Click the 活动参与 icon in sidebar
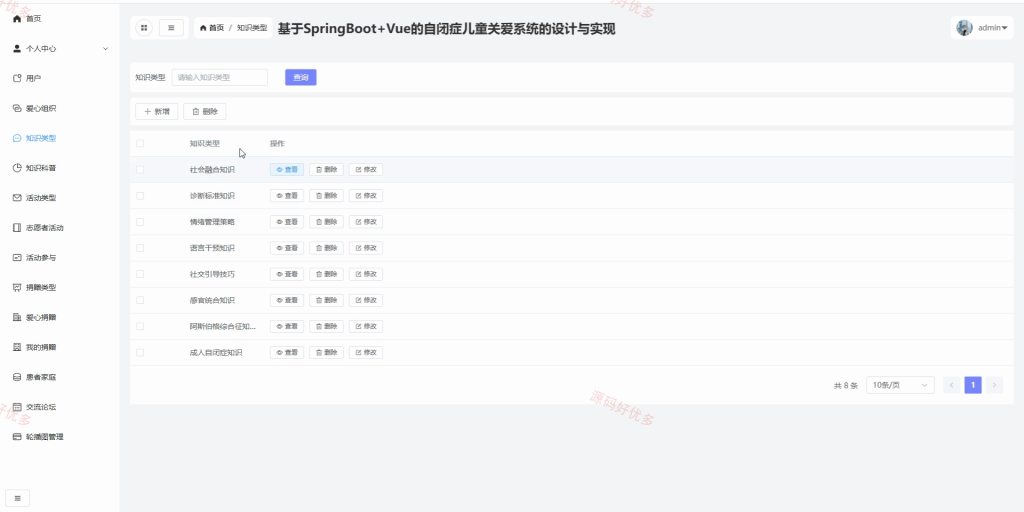Image resolution: width=1024 pixels, height=512 pixels. 18,257
